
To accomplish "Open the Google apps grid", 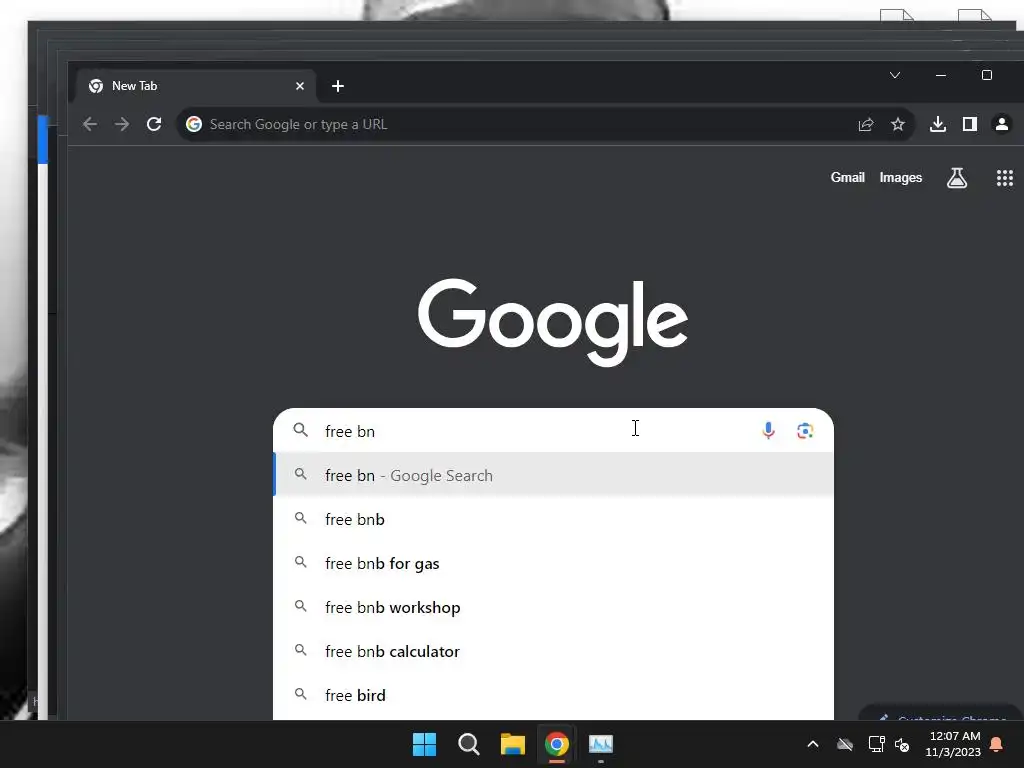I will click(x=1004, y=178).
